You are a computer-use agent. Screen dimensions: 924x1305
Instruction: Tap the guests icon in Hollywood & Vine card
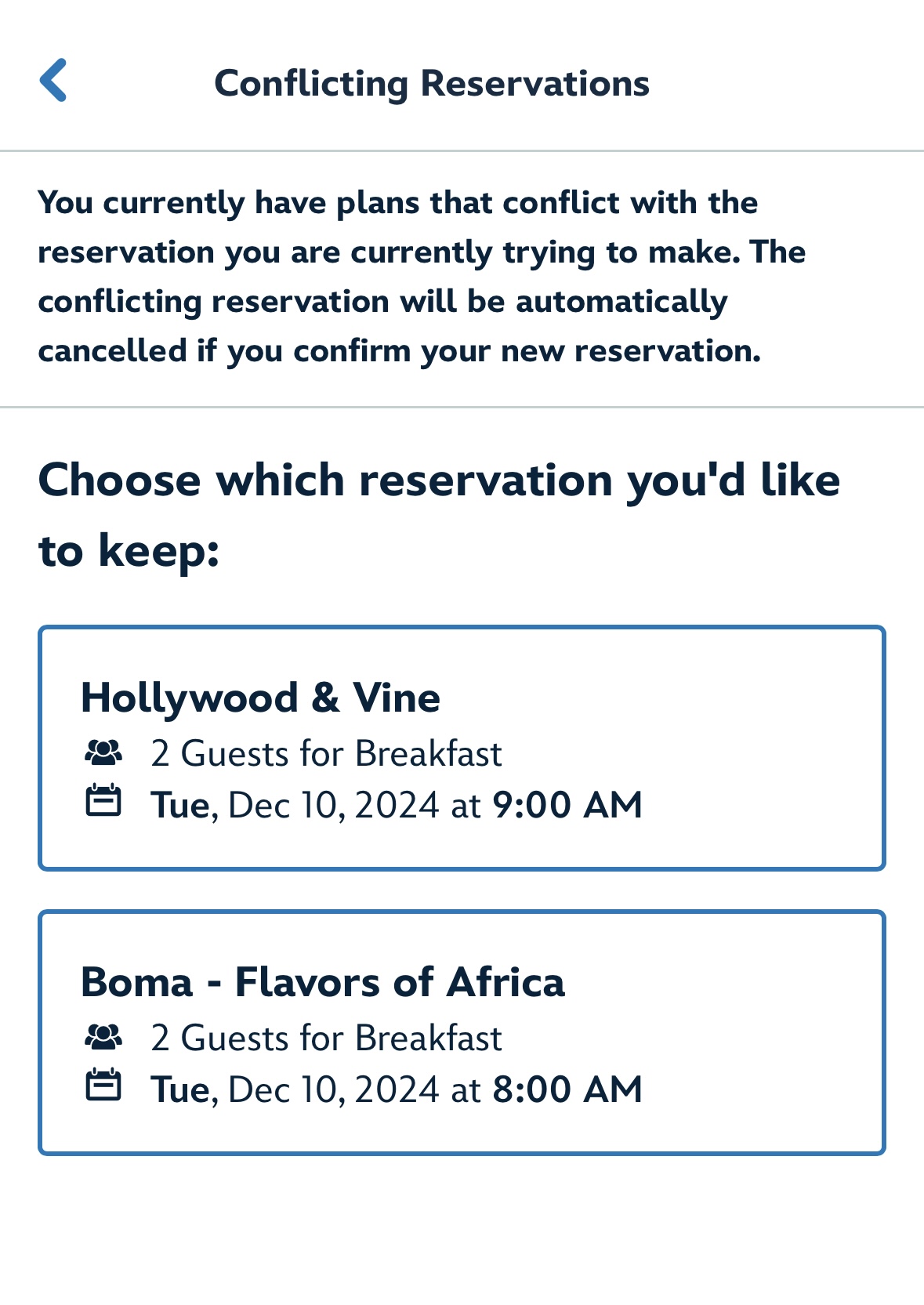tap(103, 753)
